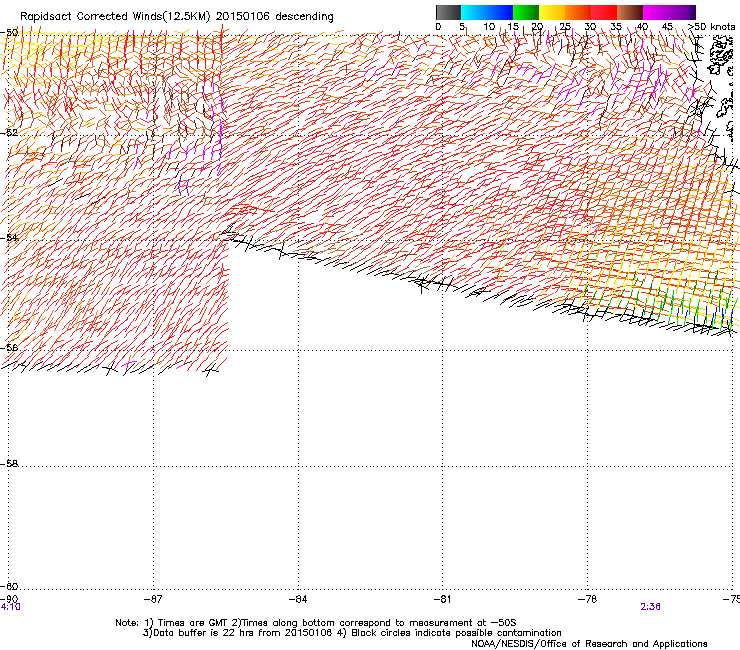Screen dimensions: 740x650
Task: Click the -50 latitude axis label
Action: click(x=9, y=33)
